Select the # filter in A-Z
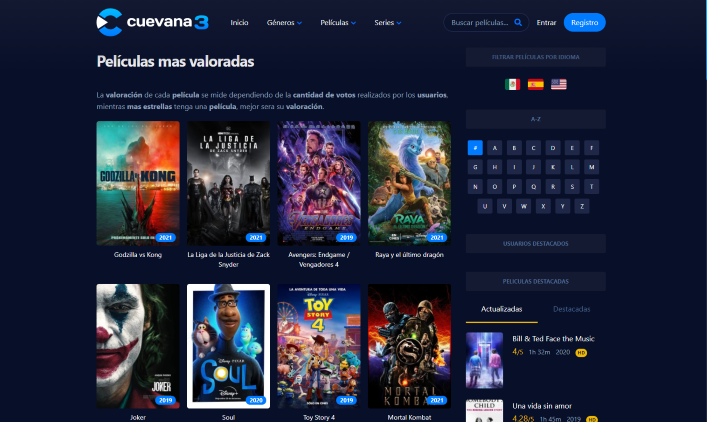This screenshot has width=707, height=422. pyautogui.click(x=475, y=148)
